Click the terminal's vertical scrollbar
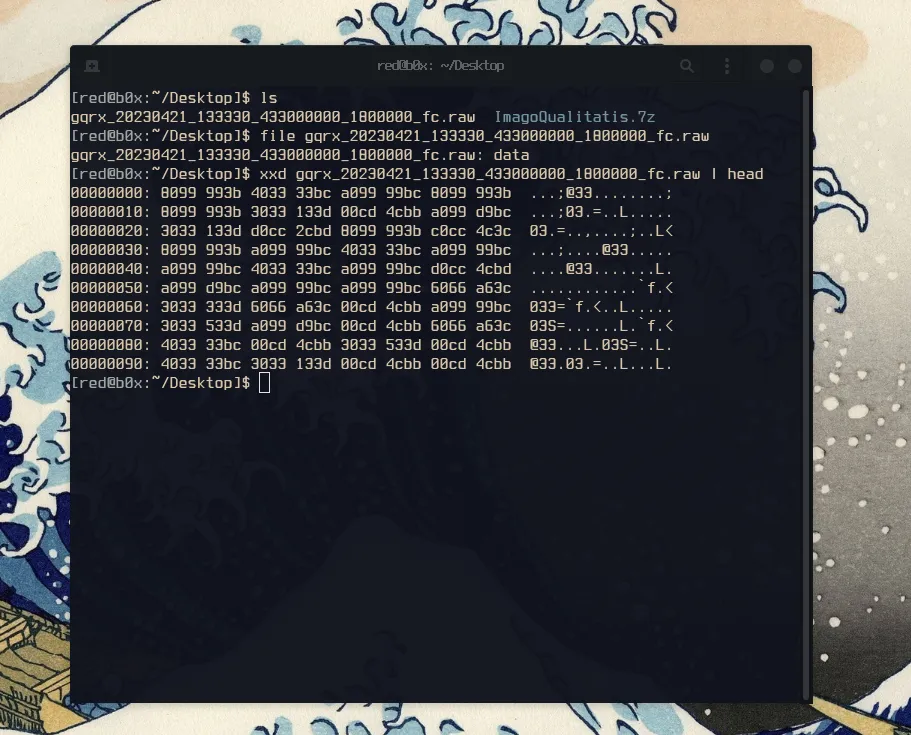 point(806,394)
